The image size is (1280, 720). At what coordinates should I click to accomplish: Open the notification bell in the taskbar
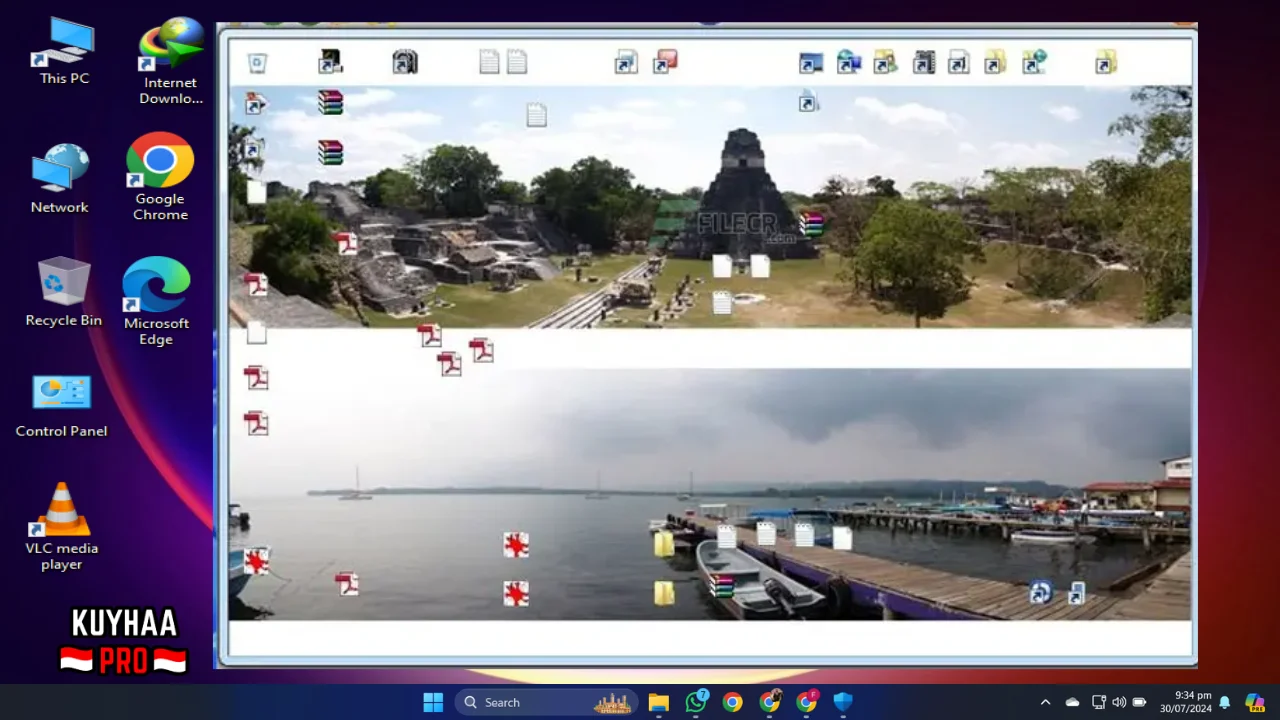coord(1224,702)
